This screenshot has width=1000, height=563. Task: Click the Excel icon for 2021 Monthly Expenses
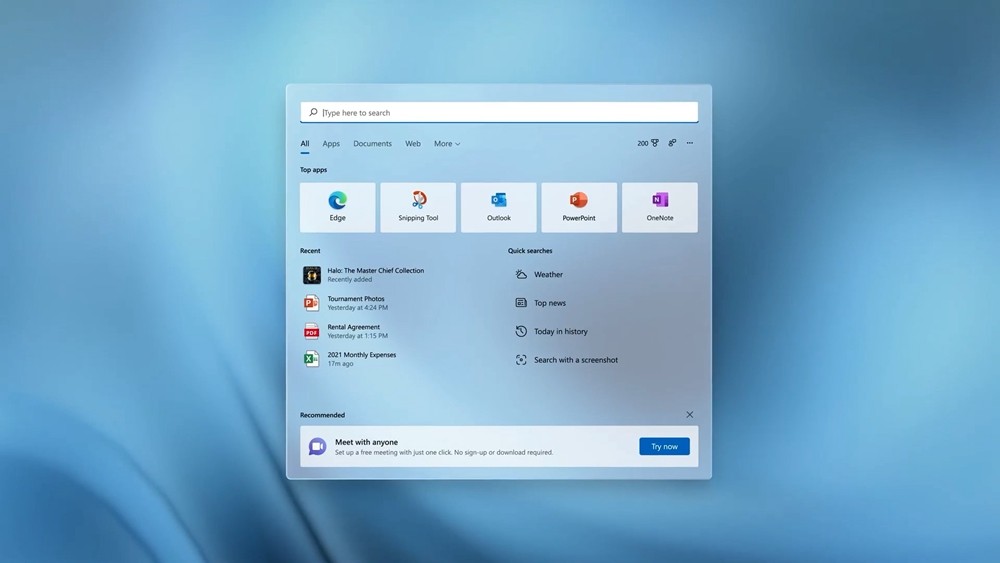click(311, 359)
